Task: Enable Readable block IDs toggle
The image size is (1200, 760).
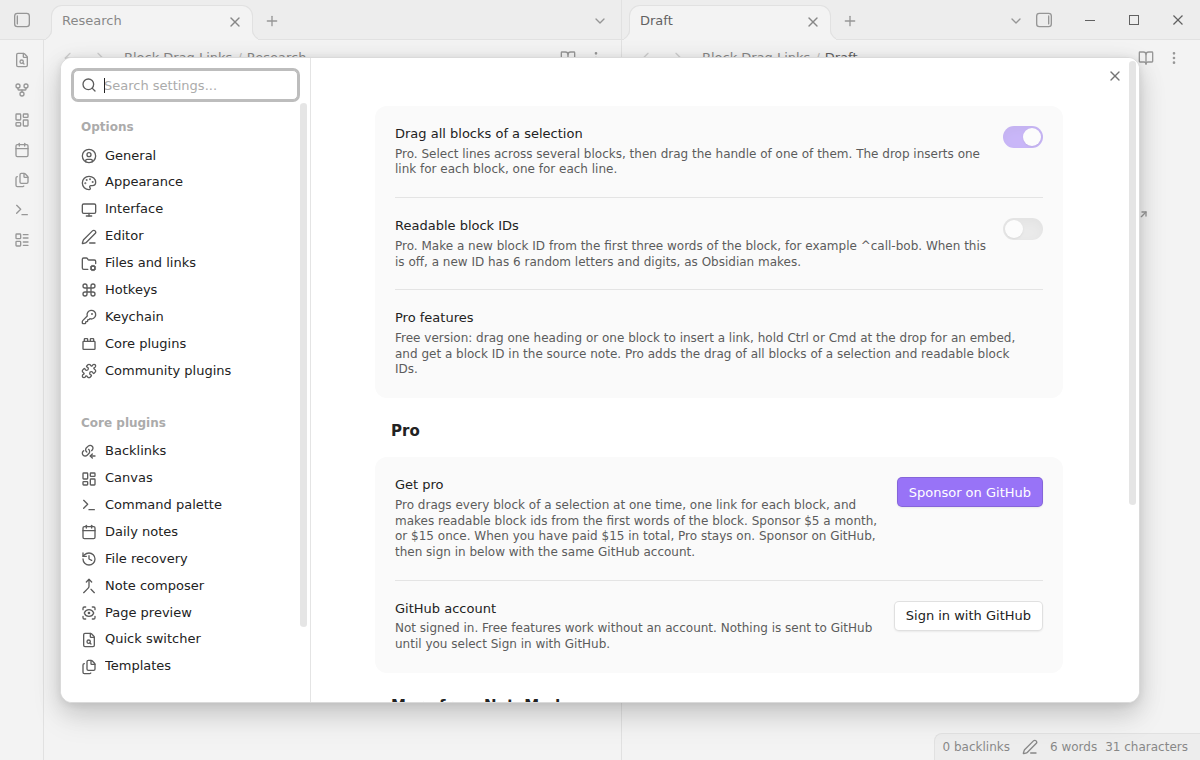Action: click(1023, 229)
